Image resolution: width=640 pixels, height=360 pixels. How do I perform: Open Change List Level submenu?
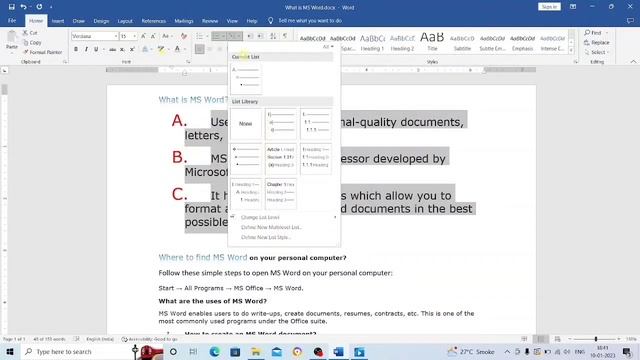tap(284, 217)
